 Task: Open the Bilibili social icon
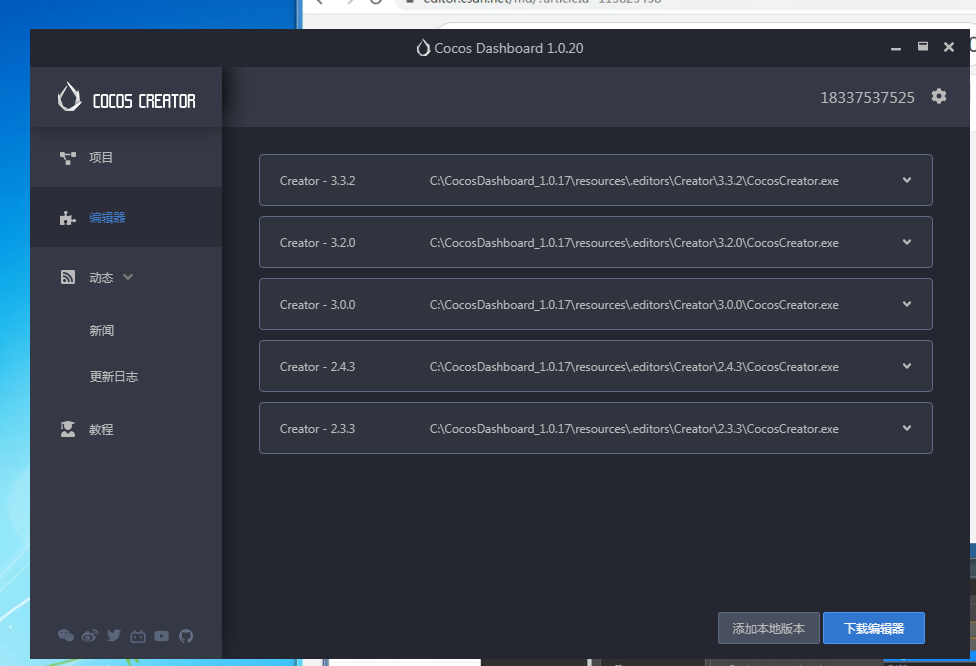pos(138,636)
